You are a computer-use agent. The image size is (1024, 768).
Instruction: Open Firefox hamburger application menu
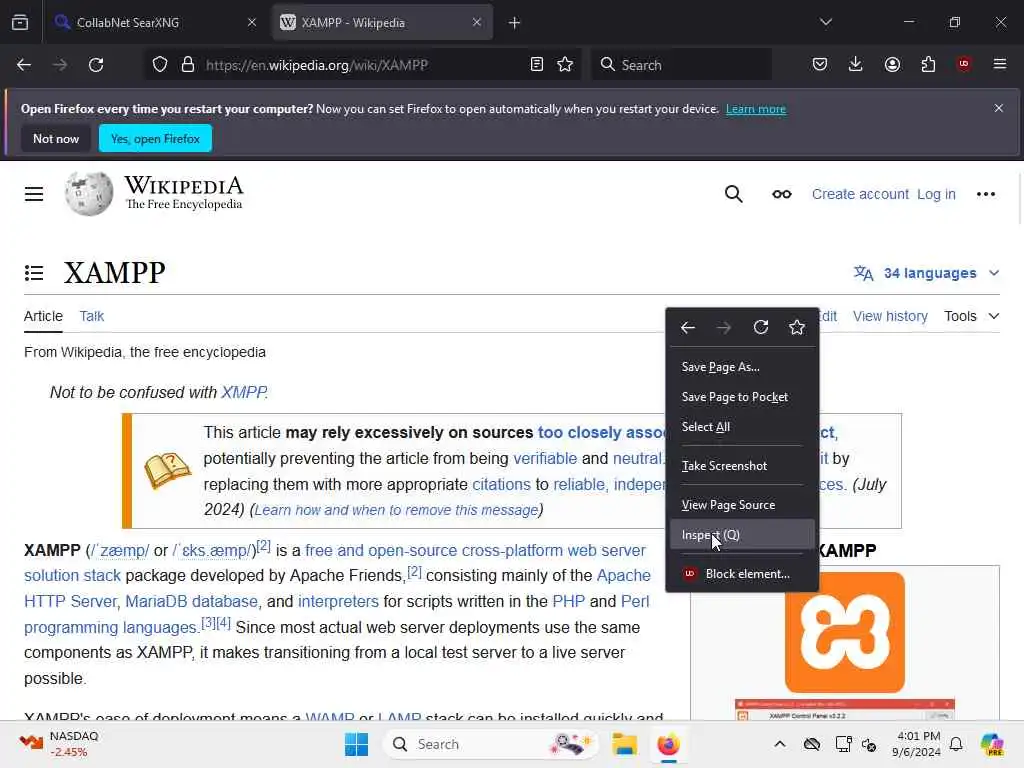[1000, 64]
